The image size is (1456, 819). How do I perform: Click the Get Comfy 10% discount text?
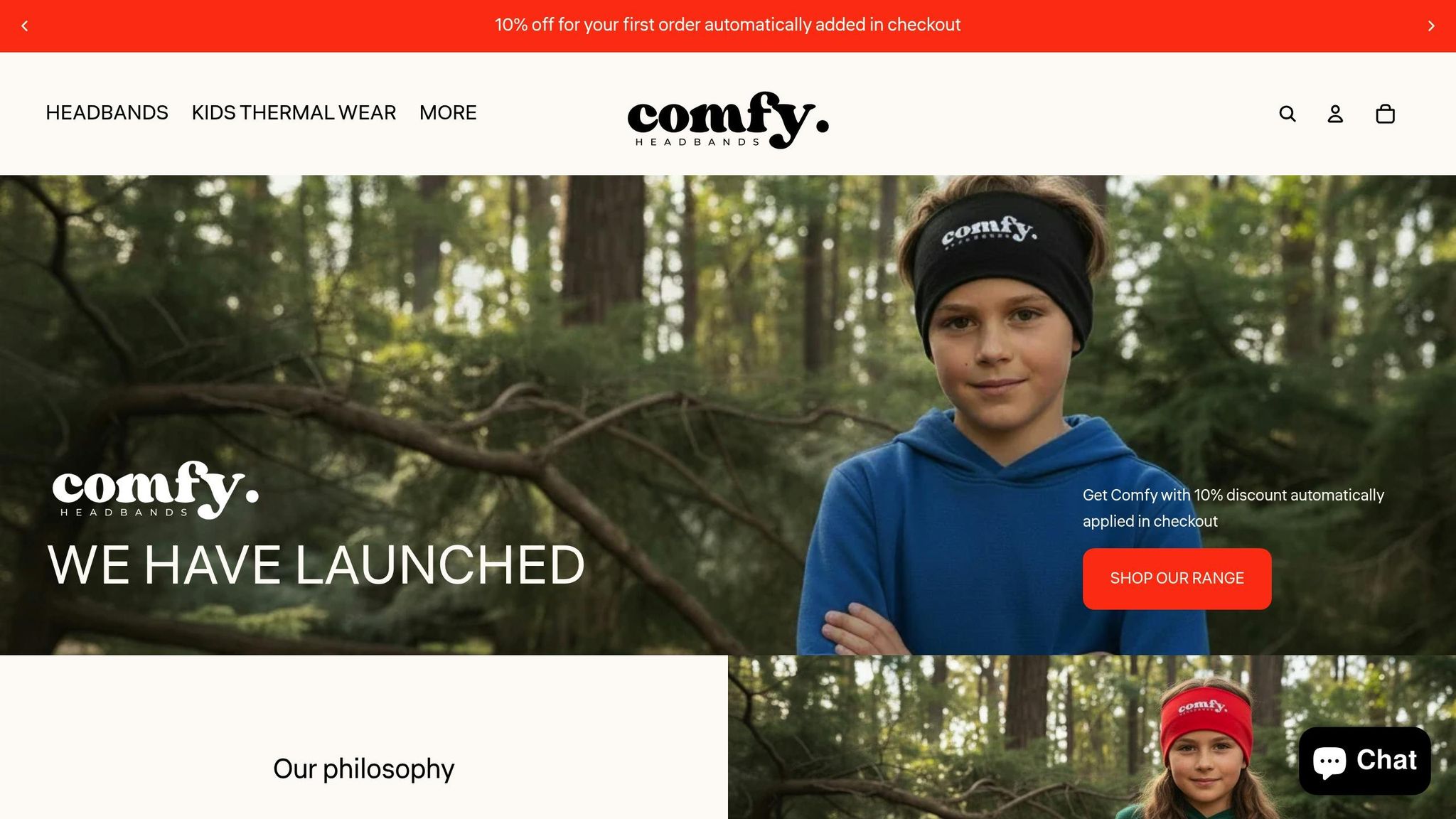pyautogui.click(x=1233, y=508)
